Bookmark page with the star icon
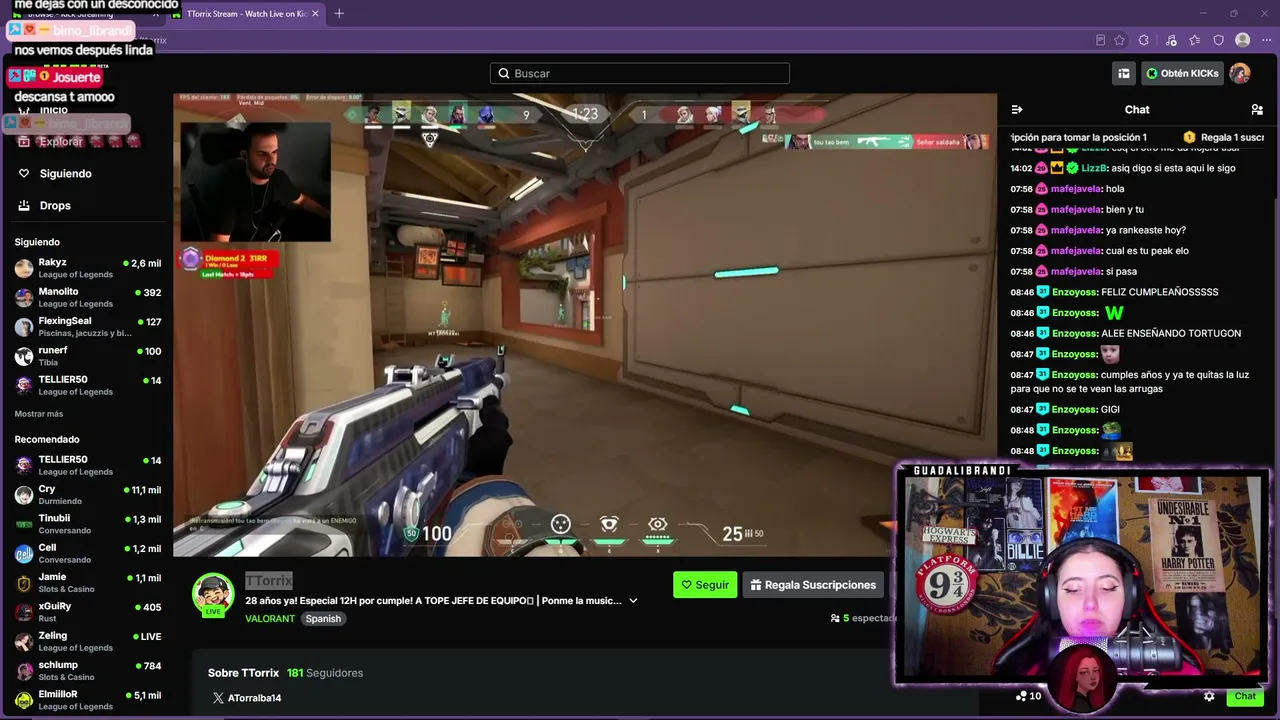The width and height of the screenshot is (1280, 720). tap(1119, 40)
